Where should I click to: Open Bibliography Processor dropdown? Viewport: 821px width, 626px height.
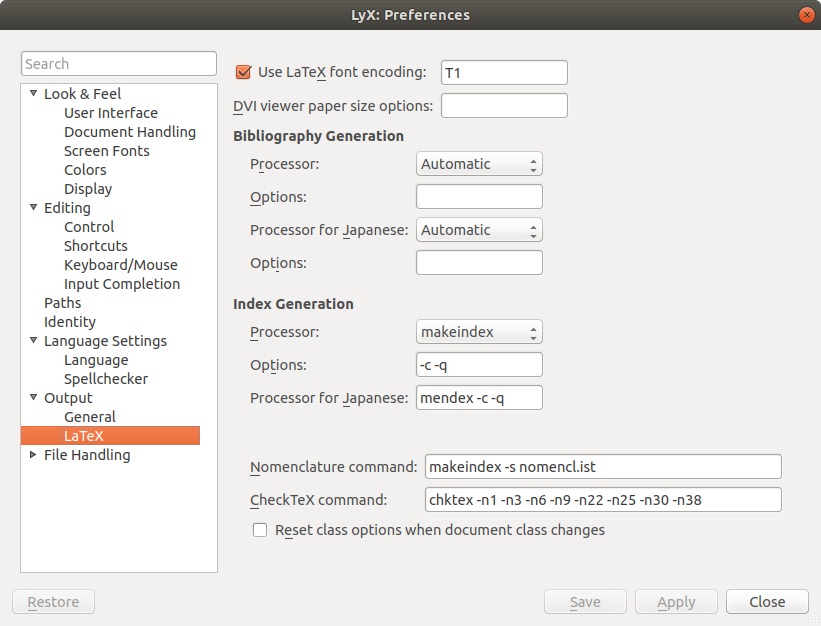coord(479,164)
